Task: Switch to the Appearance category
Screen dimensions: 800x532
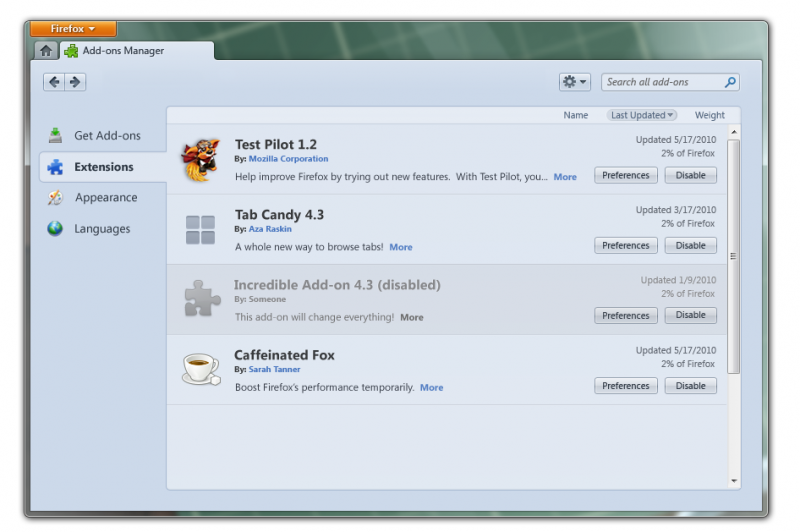Action: pos(106,198)
